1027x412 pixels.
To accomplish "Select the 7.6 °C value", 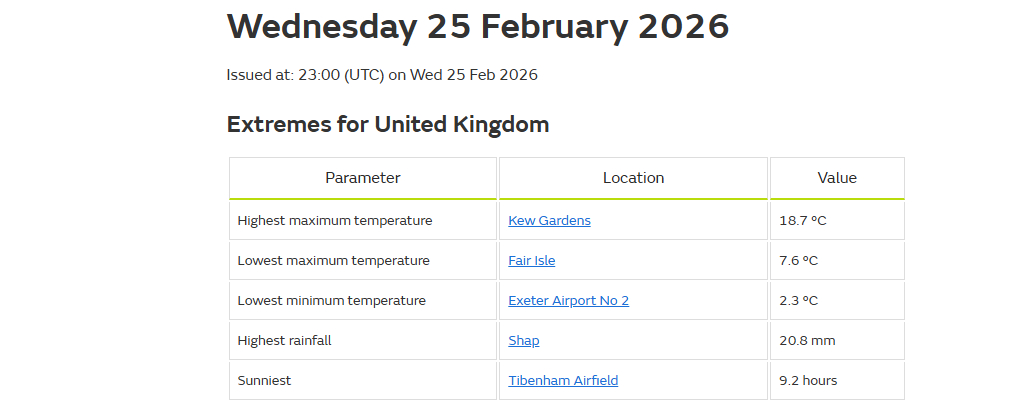I will pyautogui.click(x=799, y=260).
